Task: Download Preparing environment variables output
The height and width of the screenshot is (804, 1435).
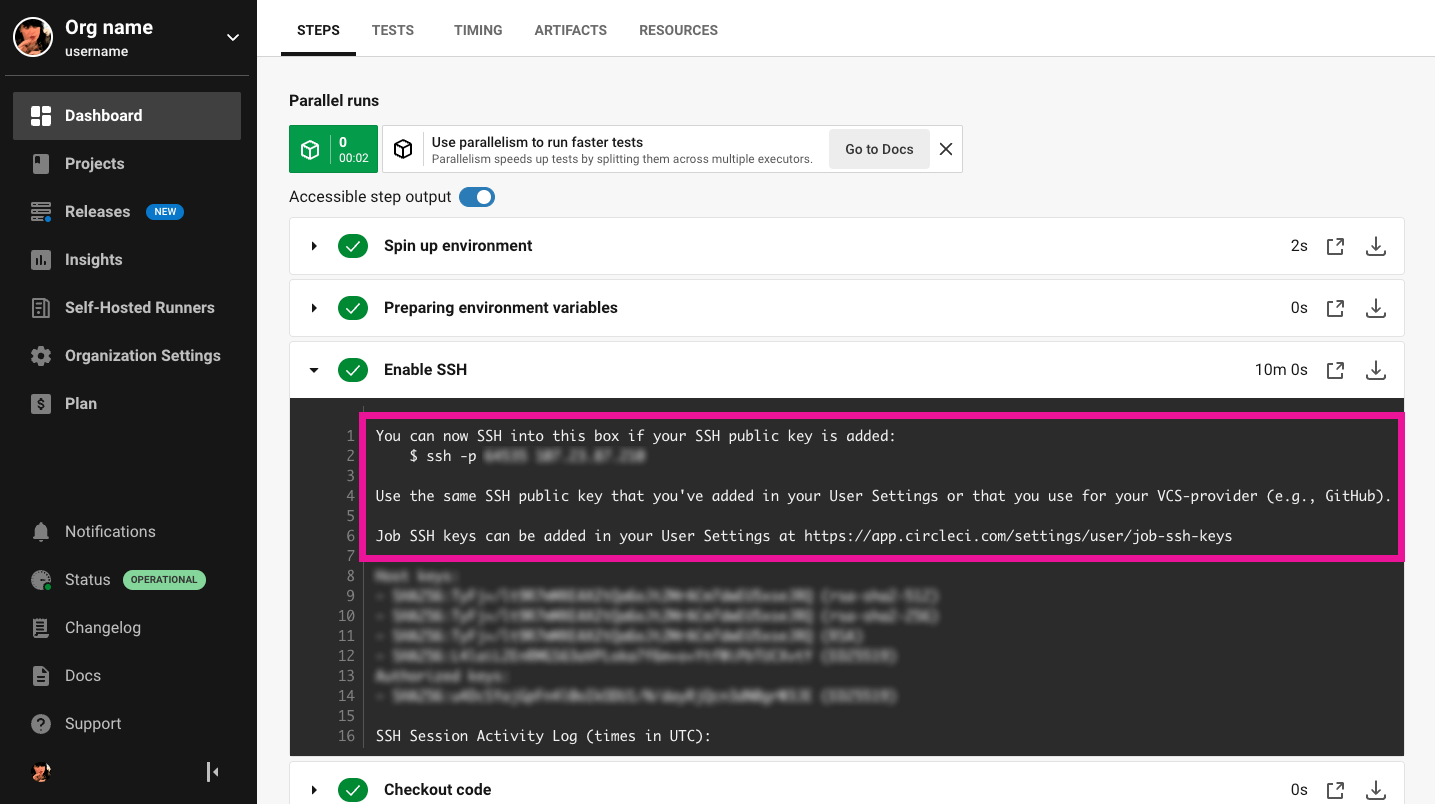Action: click(1376, 308)
